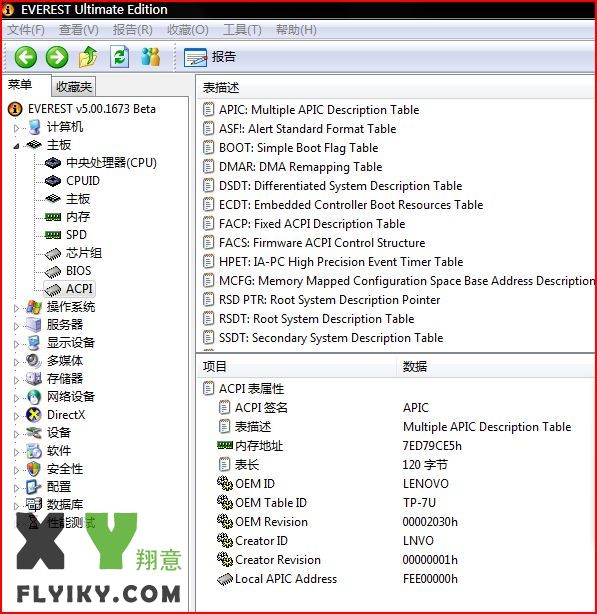
Task: Click the Users toolbar icon
Action: click(x=151, y=57)
